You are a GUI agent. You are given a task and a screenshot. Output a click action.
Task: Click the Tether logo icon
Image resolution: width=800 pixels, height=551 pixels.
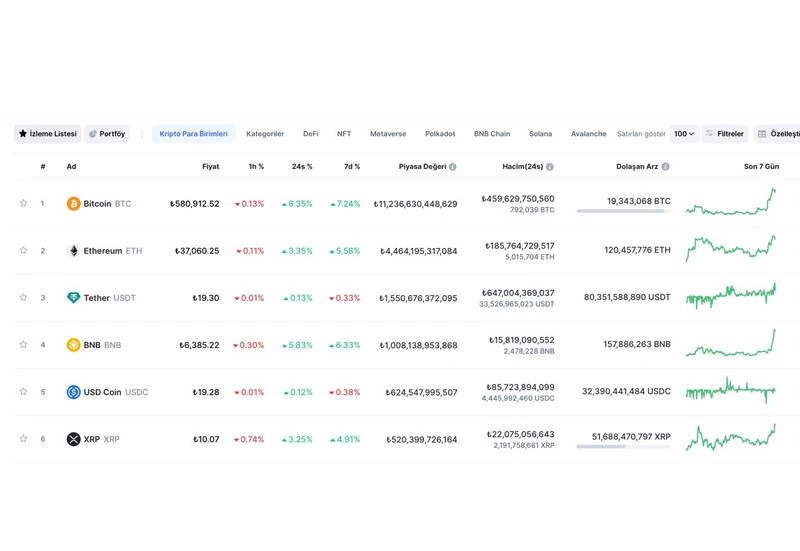click(73, 298)
